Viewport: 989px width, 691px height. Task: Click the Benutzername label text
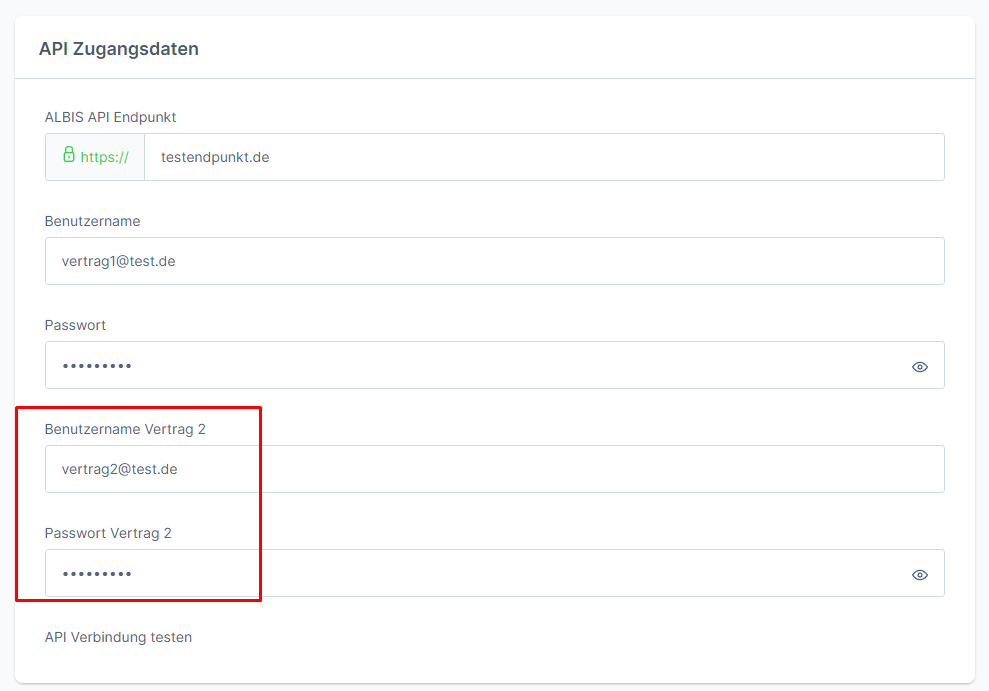click(92, 221)
